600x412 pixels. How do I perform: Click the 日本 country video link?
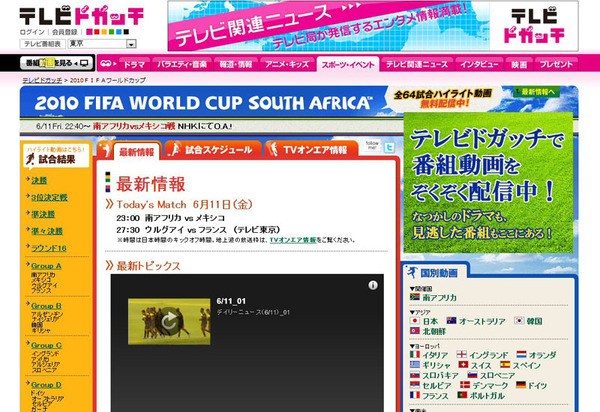[x=430, y=321]
